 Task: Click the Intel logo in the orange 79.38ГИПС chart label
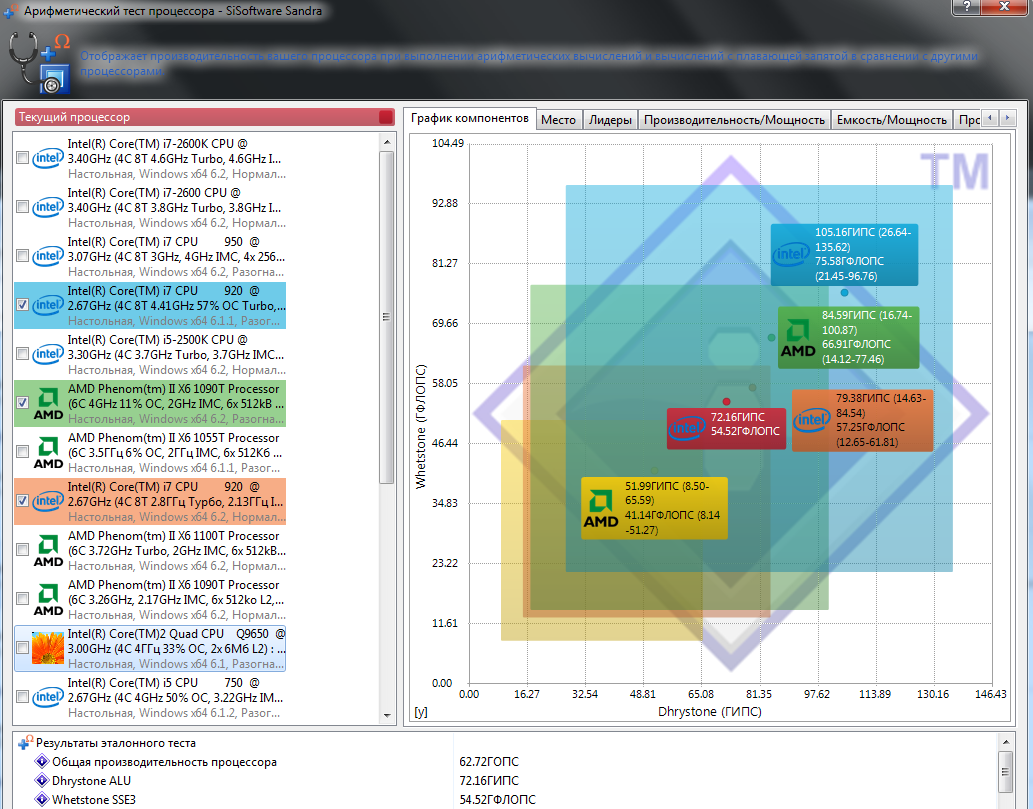pyautogui.click(x=812, y=420)
